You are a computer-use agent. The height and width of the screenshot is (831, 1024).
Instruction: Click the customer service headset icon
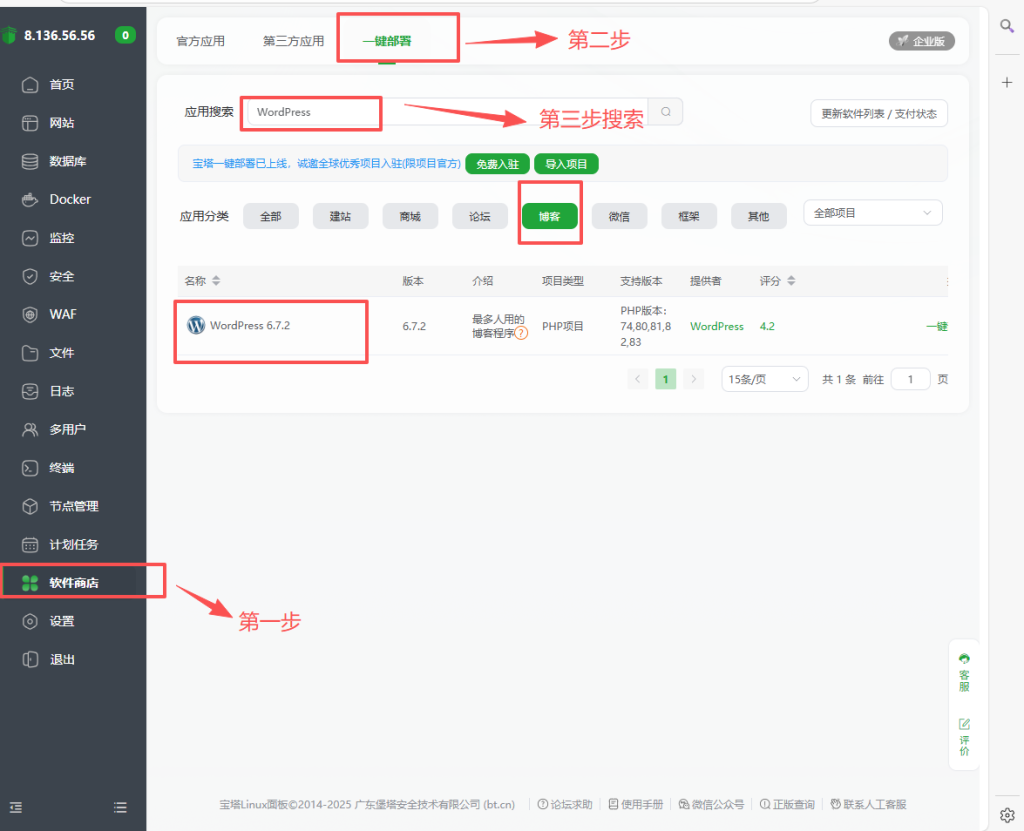point(964,660)
